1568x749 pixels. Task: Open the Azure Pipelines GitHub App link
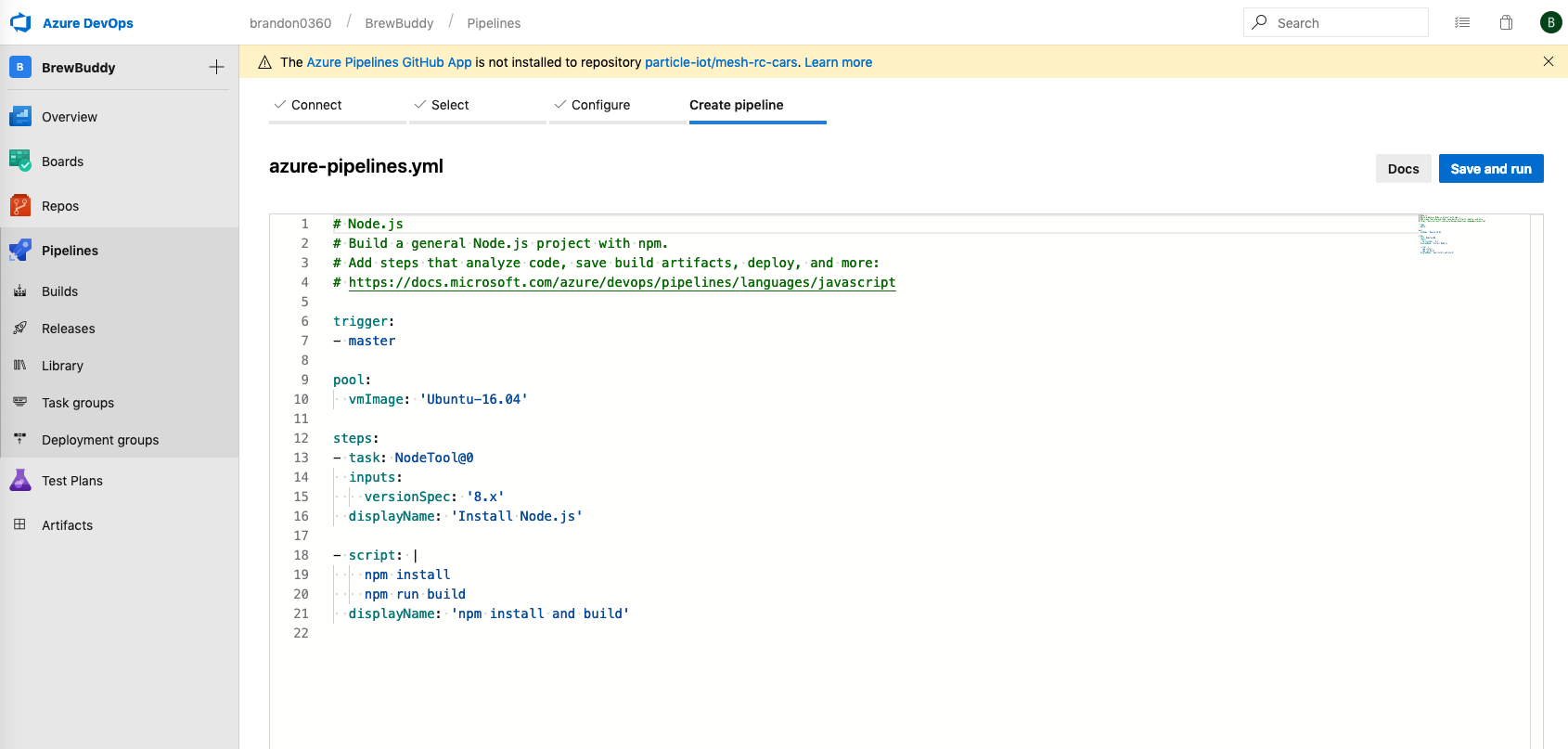tap(390, 62)
